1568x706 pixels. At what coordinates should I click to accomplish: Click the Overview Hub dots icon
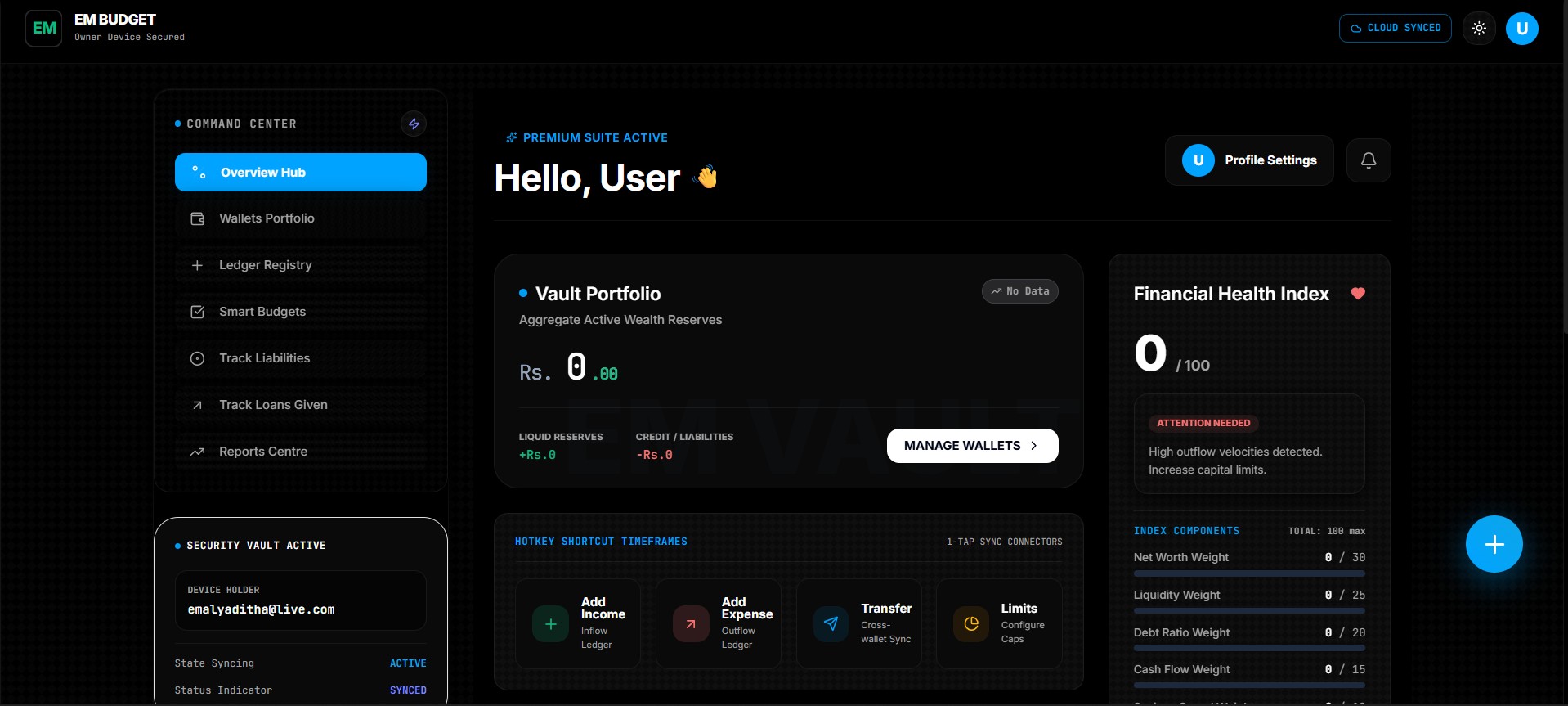pyautogui.click(x=199, y=172)
